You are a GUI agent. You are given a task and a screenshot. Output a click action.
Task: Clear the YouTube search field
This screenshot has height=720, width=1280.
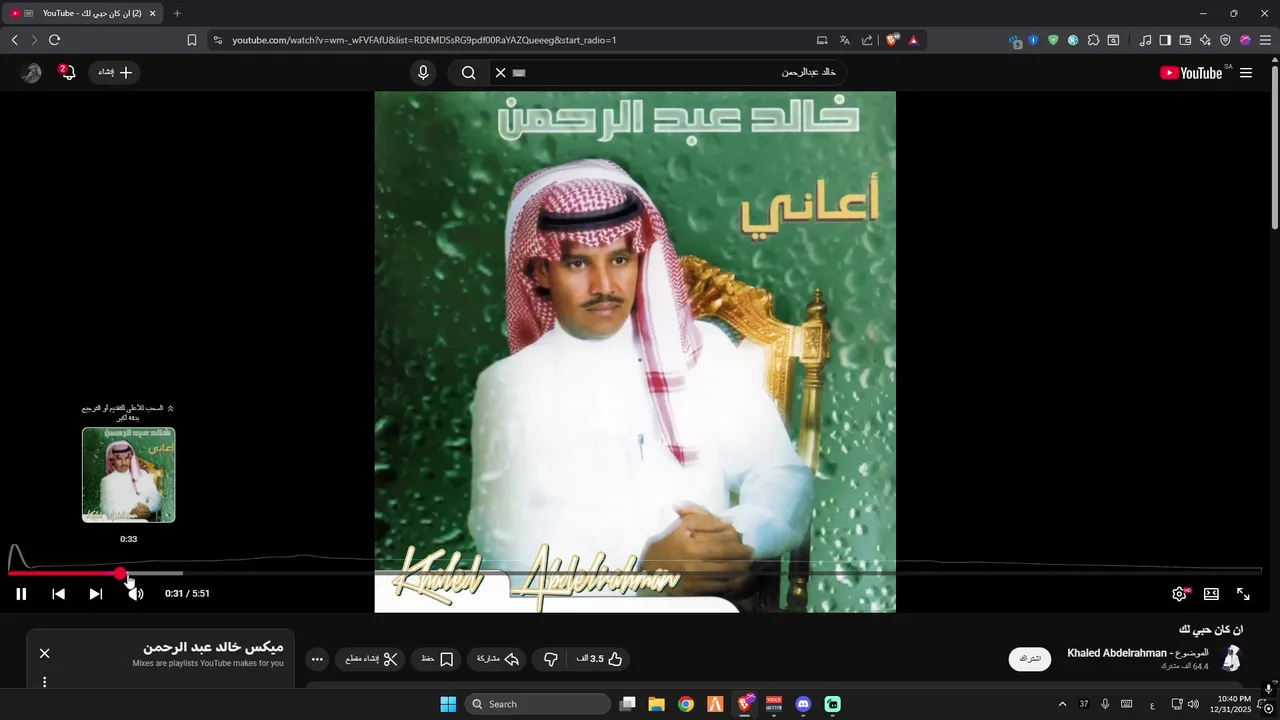tap(501, 72)
